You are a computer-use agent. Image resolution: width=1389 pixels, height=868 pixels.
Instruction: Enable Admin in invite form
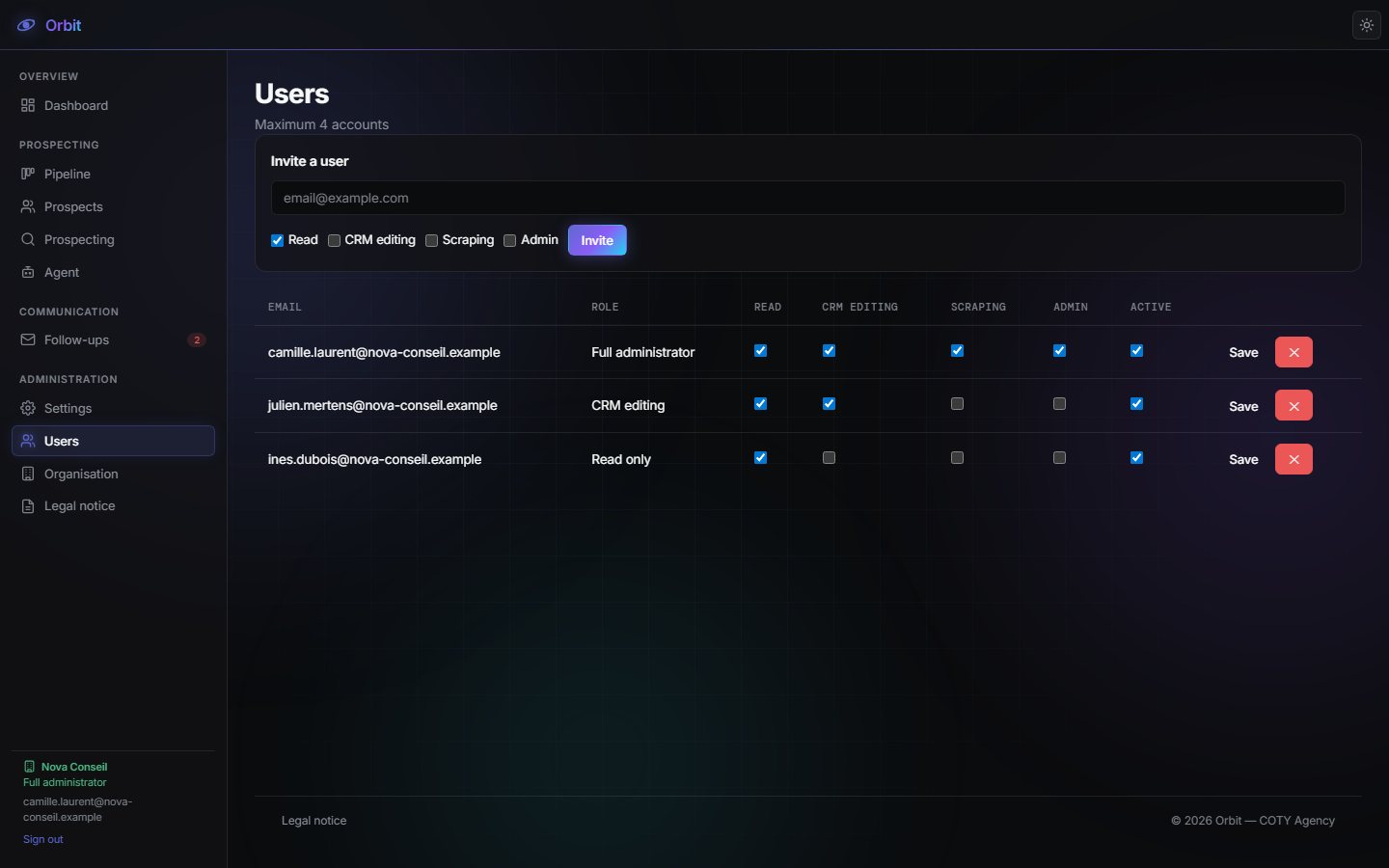pos(509,240)
